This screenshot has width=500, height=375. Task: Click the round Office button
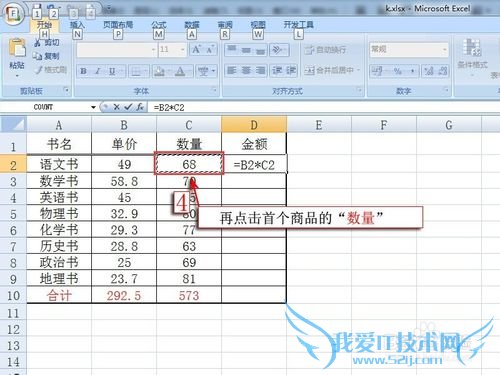pos(13,14)
